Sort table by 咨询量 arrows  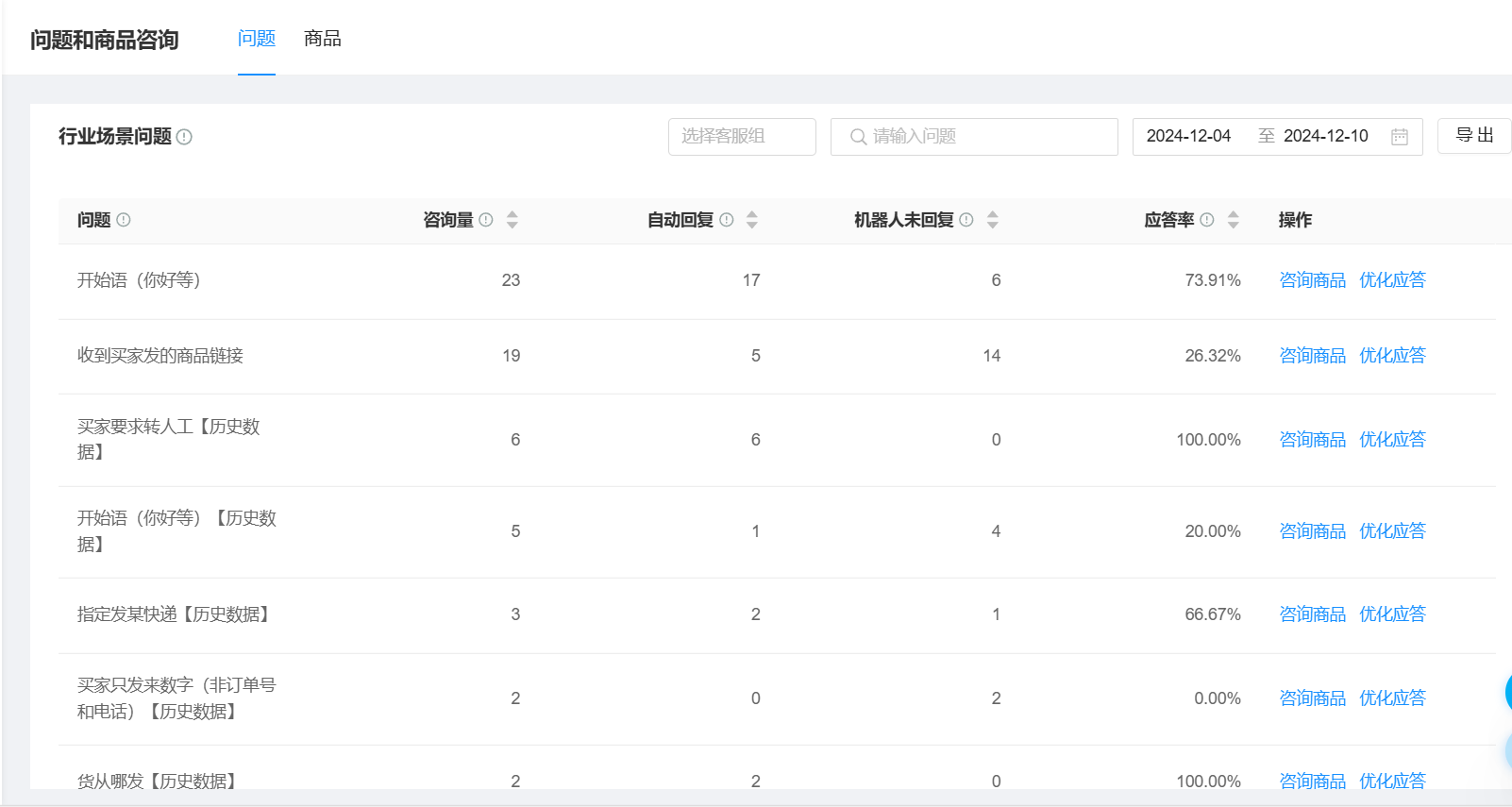[x=512, y=220]
